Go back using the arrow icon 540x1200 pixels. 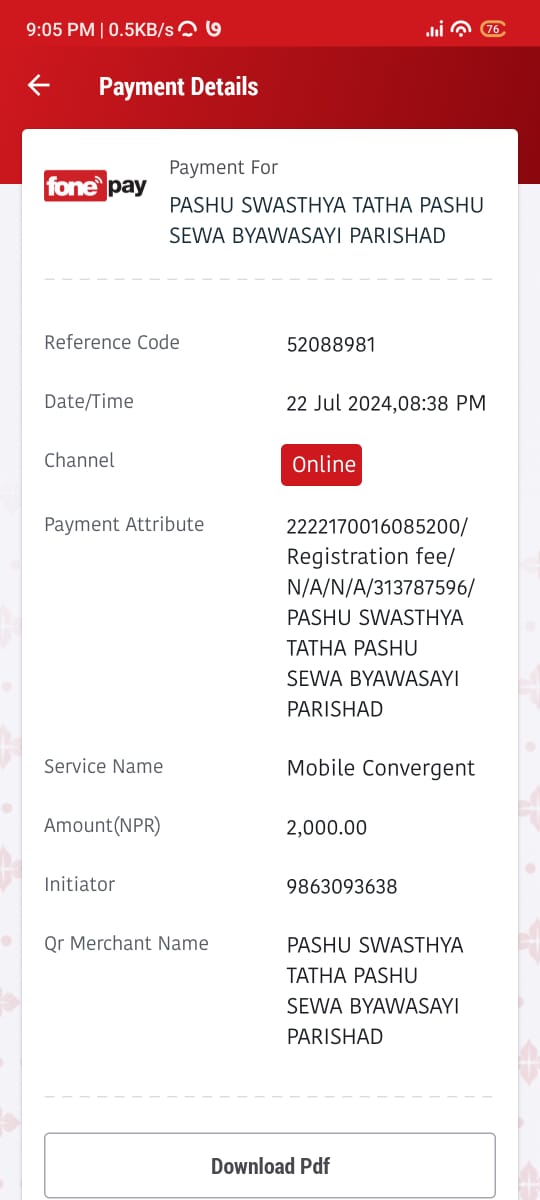[x=38, y=86]
